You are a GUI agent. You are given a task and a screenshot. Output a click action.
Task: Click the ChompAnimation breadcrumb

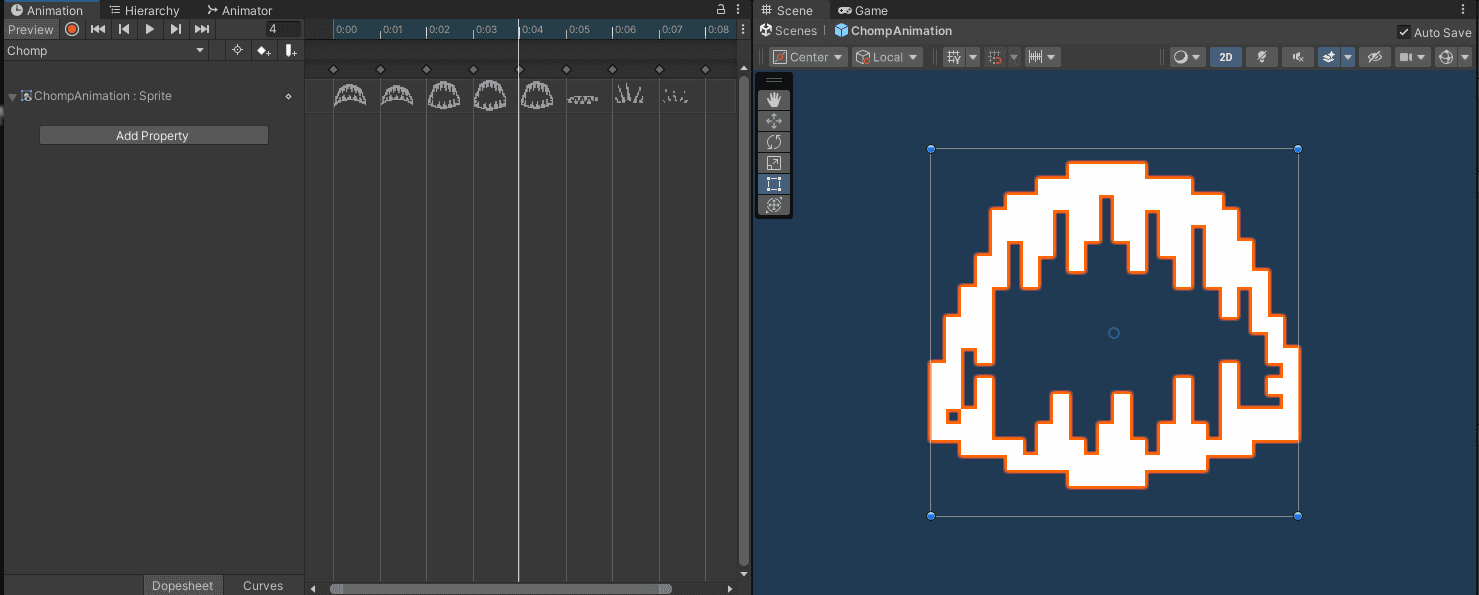893,31
